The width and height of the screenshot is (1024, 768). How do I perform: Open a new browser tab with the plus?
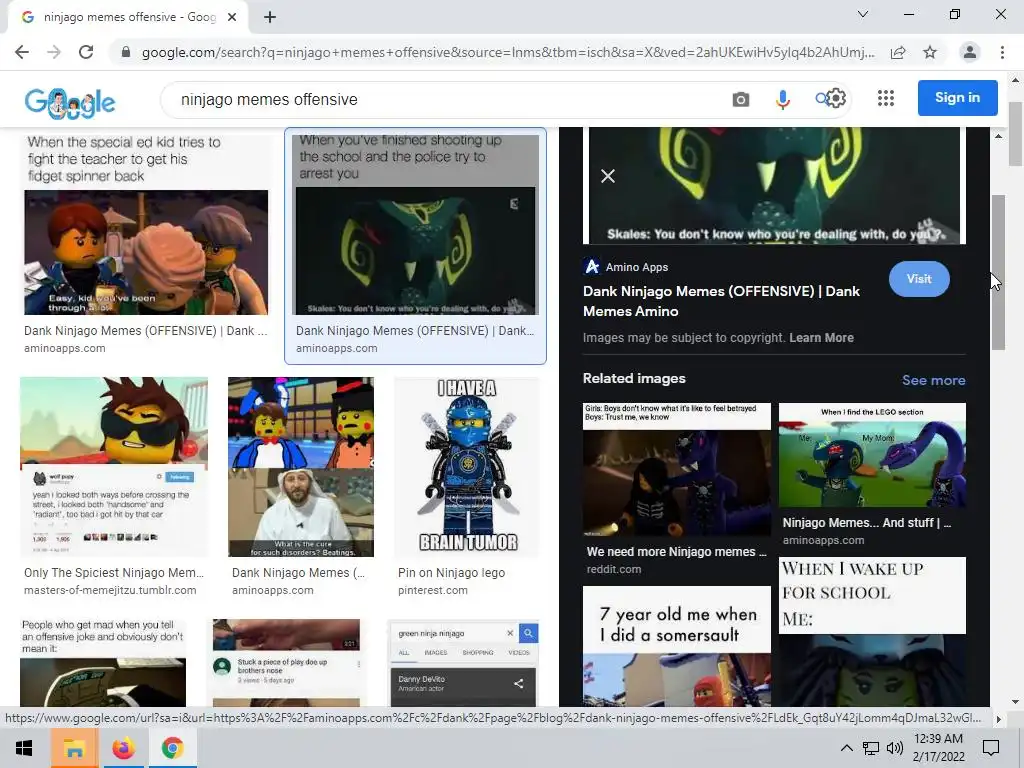[270, 17]
